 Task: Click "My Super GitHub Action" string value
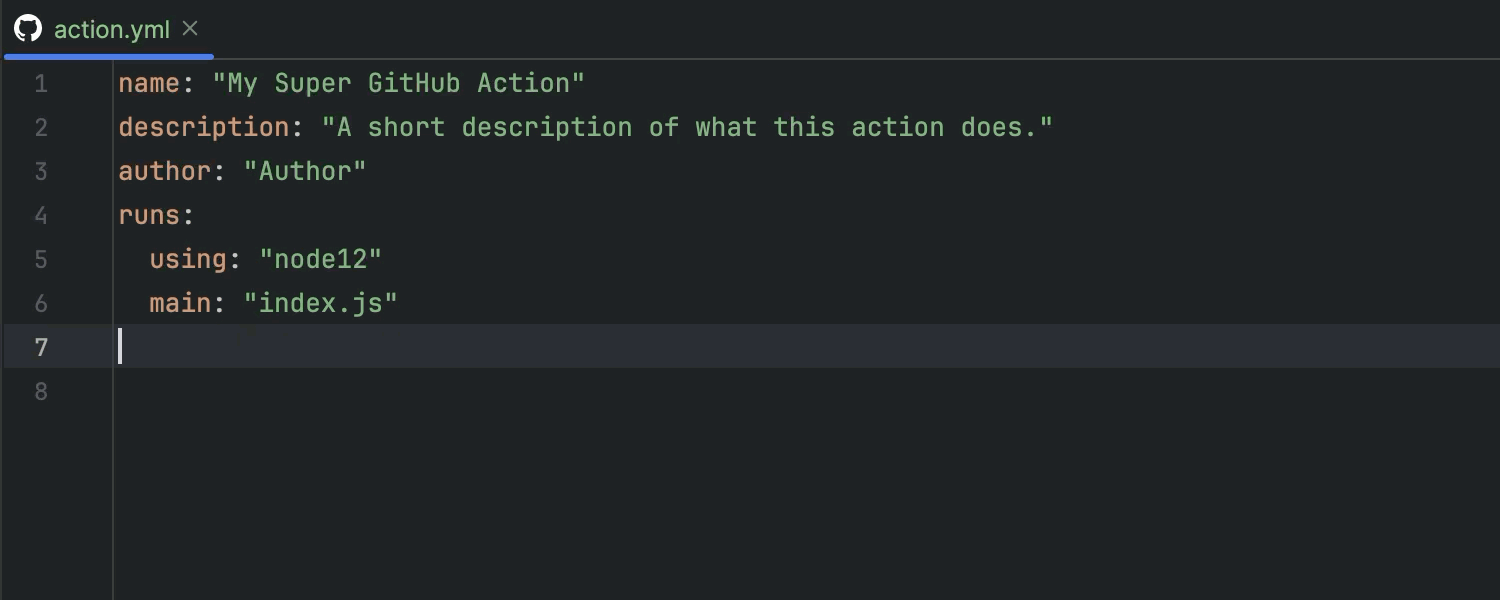(x=398, y=84)
